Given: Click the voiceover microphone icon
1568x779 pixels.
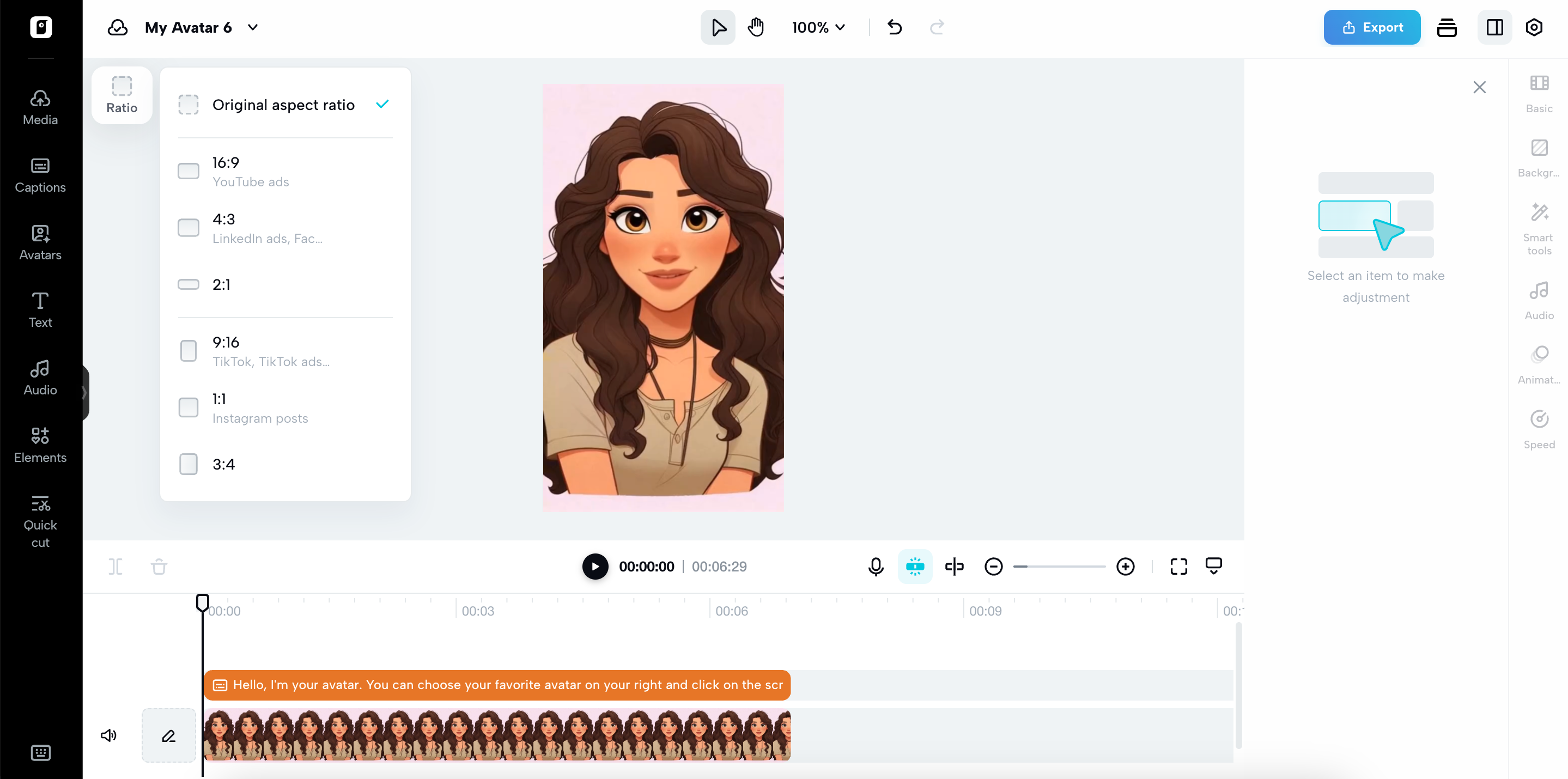Looking at the screenshot, I should pos(876,566).
